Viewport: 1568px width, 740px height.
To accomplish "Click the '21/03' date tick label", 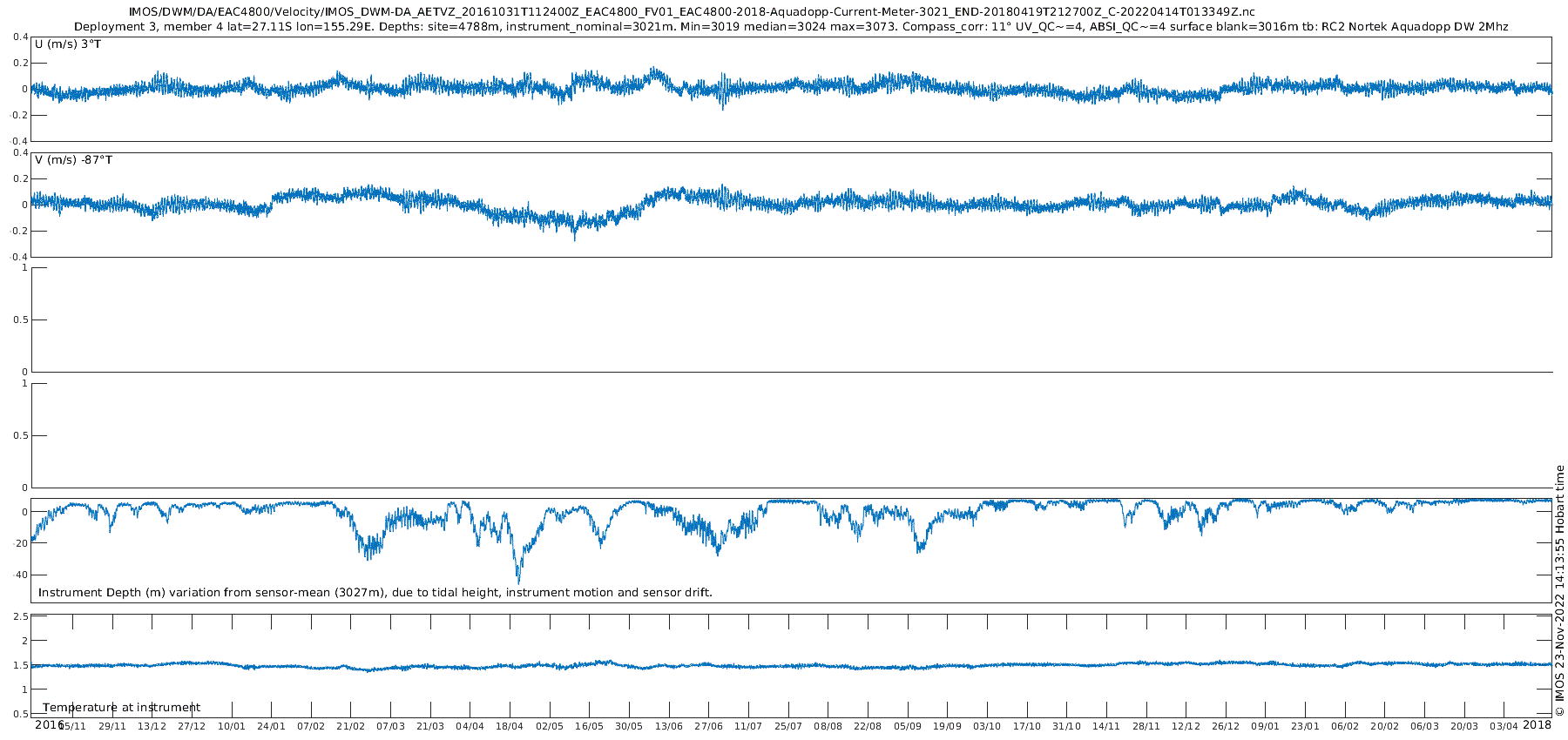I will click(430, 726).
